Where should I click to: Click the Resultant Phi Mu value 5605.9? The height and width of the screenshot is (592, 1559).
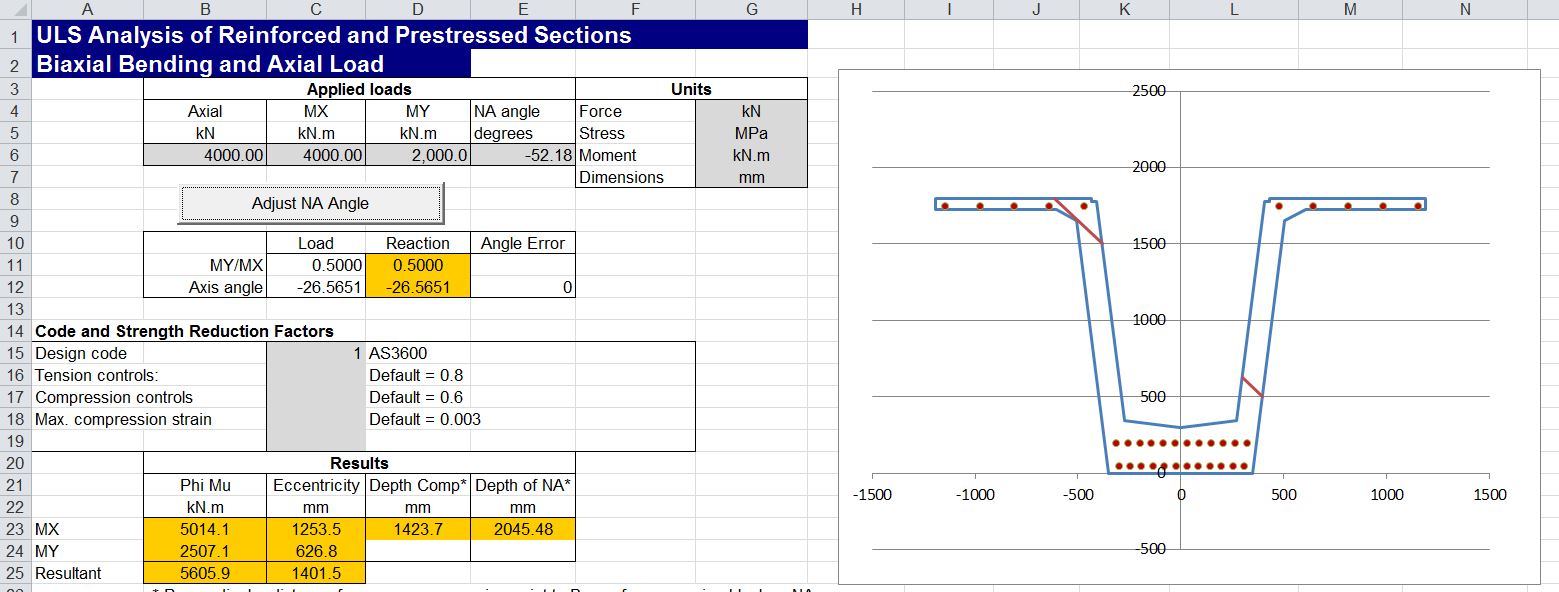205,573
